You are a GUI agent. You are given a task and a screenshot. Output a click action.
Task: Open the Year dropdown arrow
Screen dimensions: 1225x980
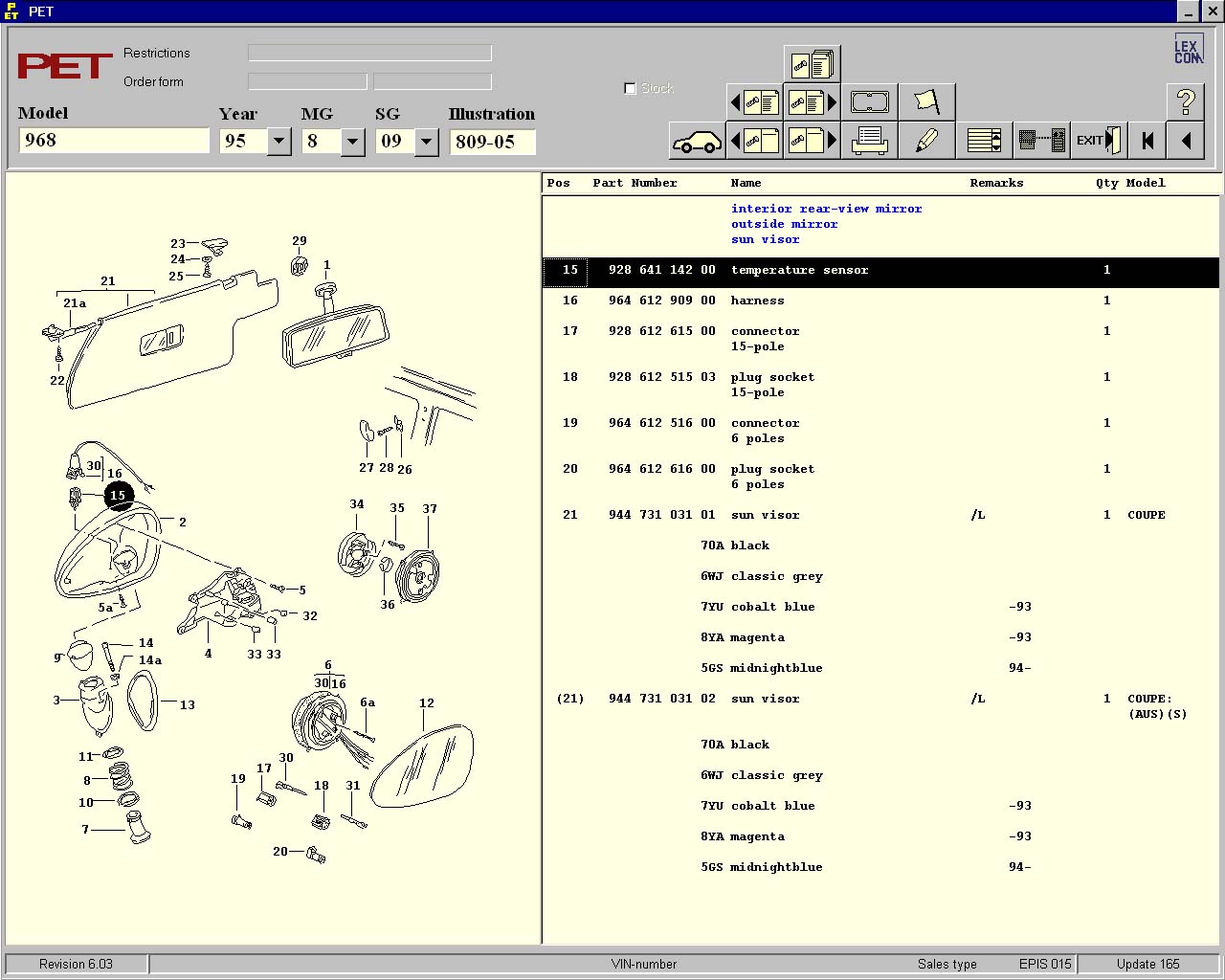tap(278, 142)
